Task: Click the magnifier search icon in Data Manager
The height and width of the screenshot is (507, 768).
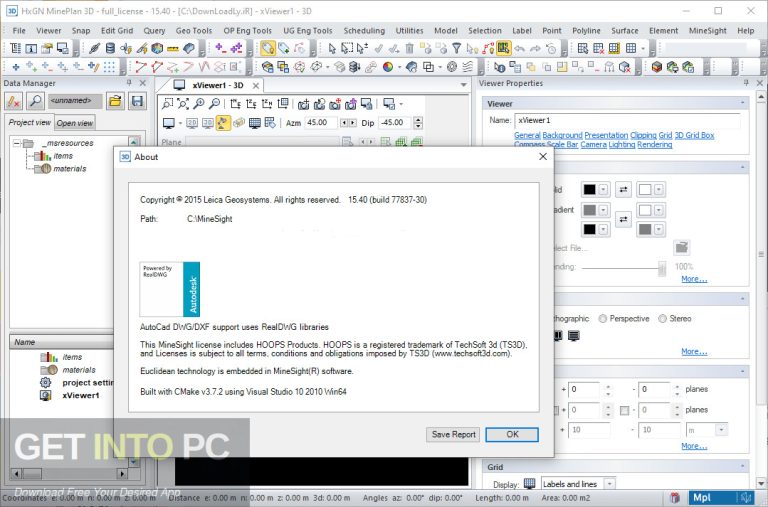Action: (x=35, y=101)
